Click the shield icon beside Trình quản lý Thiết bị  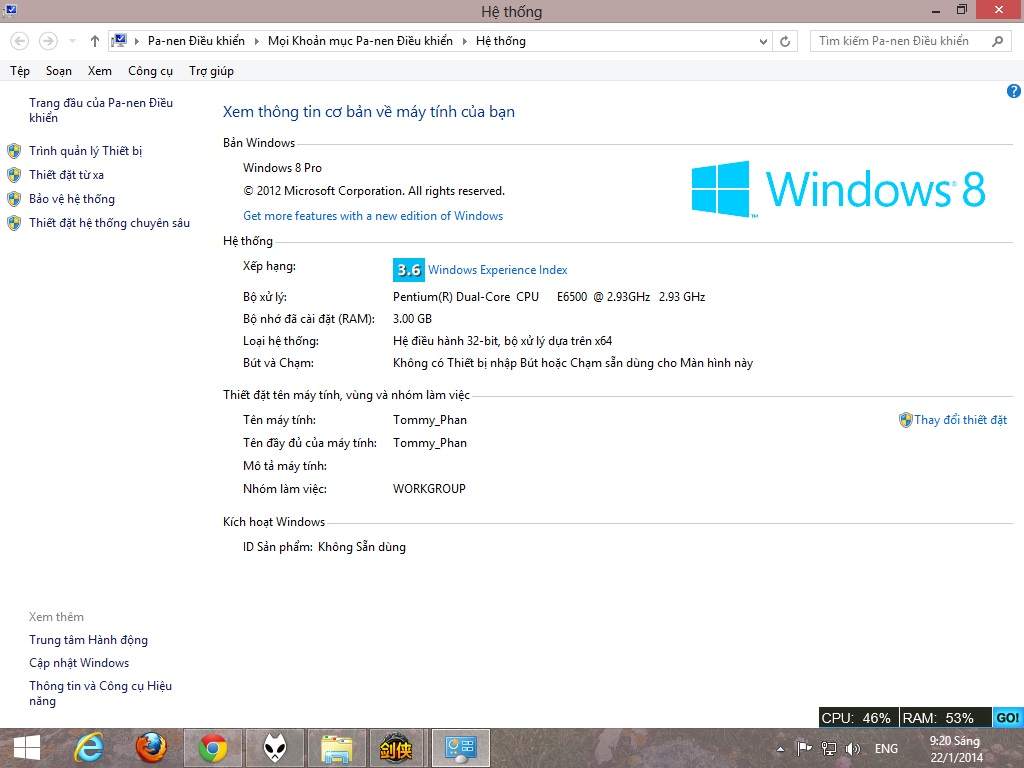[x=14, y=151]
